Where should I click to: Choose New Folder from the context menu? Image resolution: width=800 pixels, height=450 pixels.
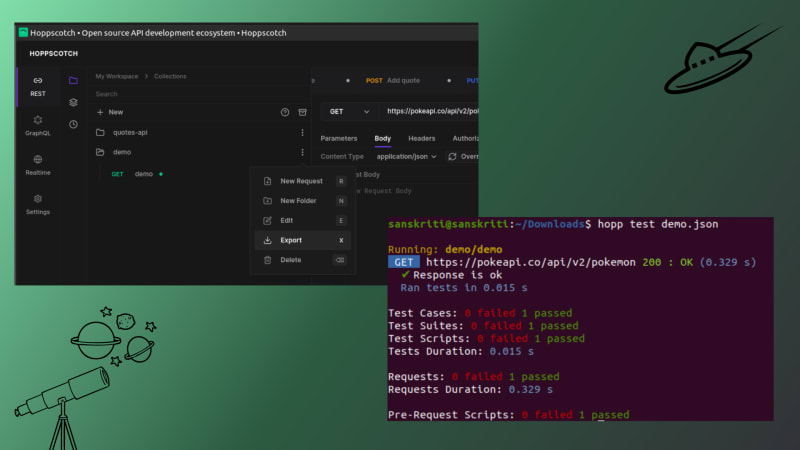tap(303, 201)
